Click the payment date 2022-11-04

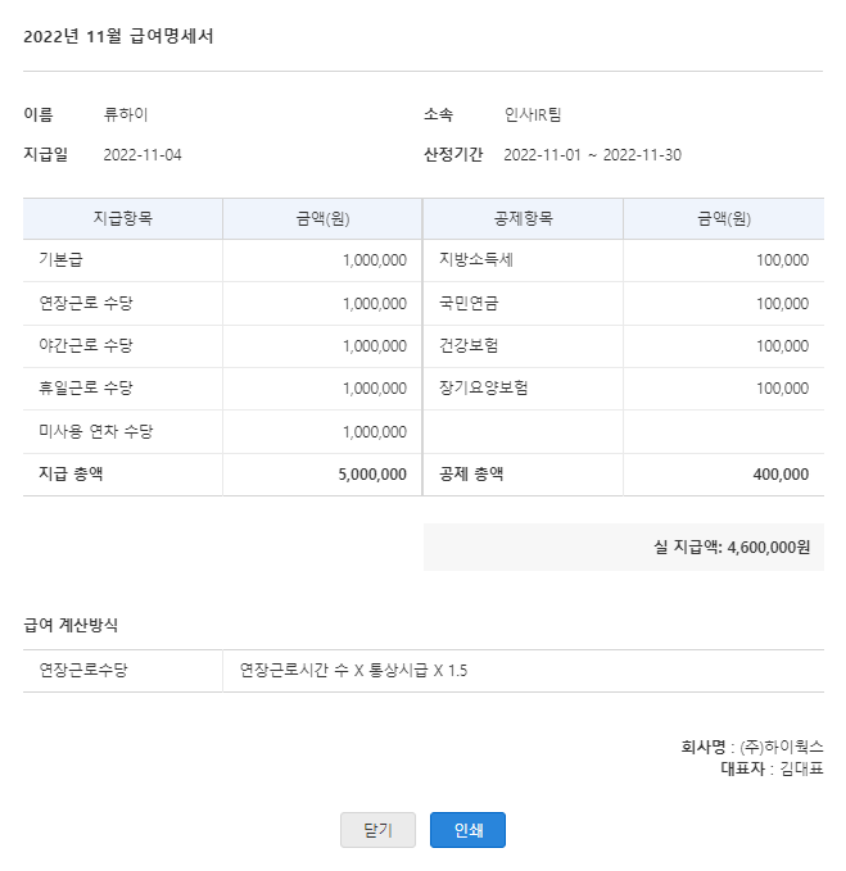coord(142,155)
